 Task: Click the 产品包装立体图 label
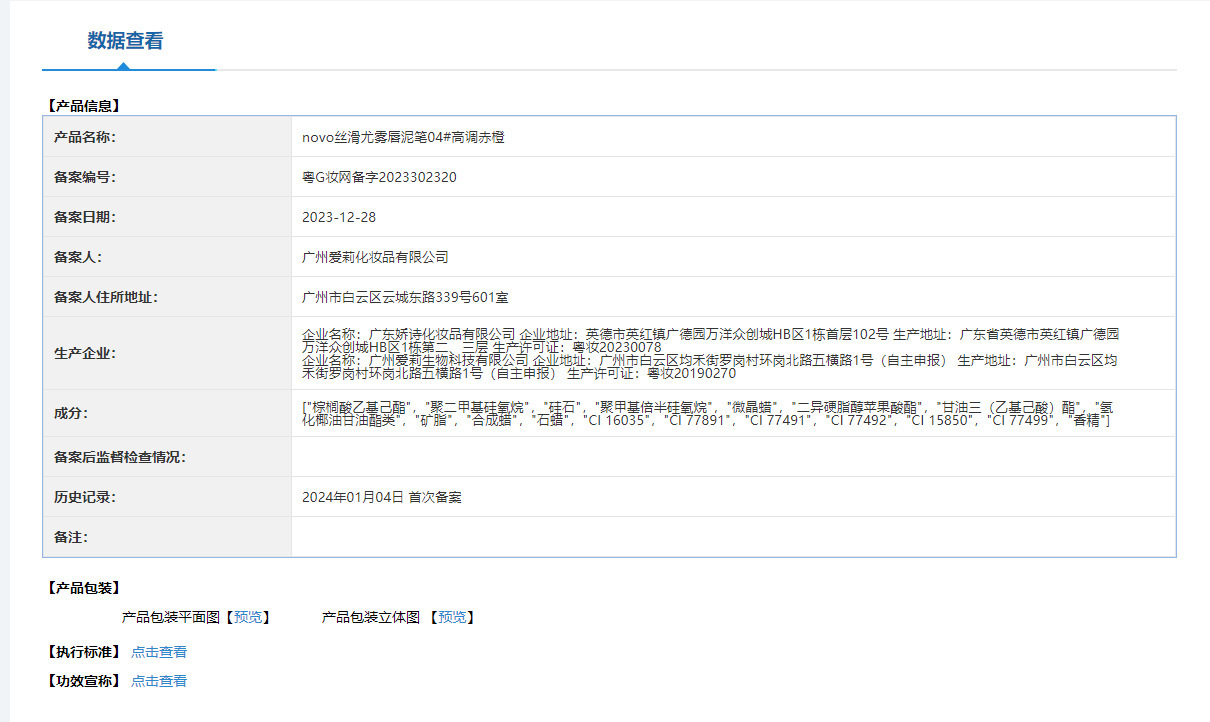click(x=370, y=618)
